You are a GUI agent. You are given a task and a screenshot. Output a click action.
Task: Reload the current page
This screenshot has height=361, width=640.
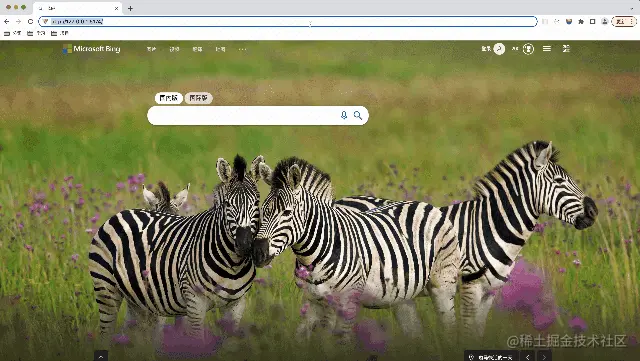click(30, 21)
